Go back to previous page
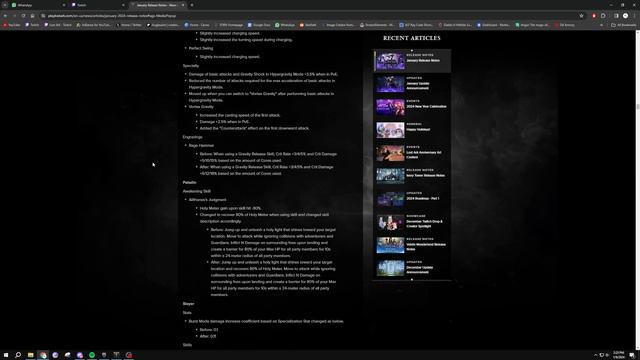 5,16
